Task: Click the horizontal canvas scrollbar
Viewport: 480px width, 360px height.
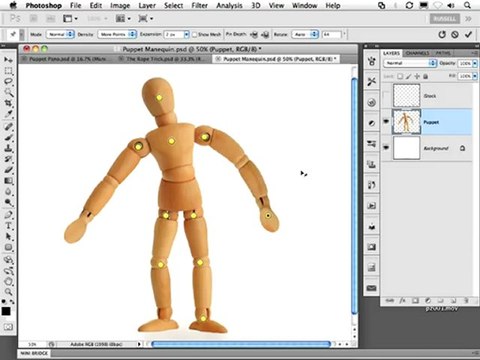Action: pos(241,344)
